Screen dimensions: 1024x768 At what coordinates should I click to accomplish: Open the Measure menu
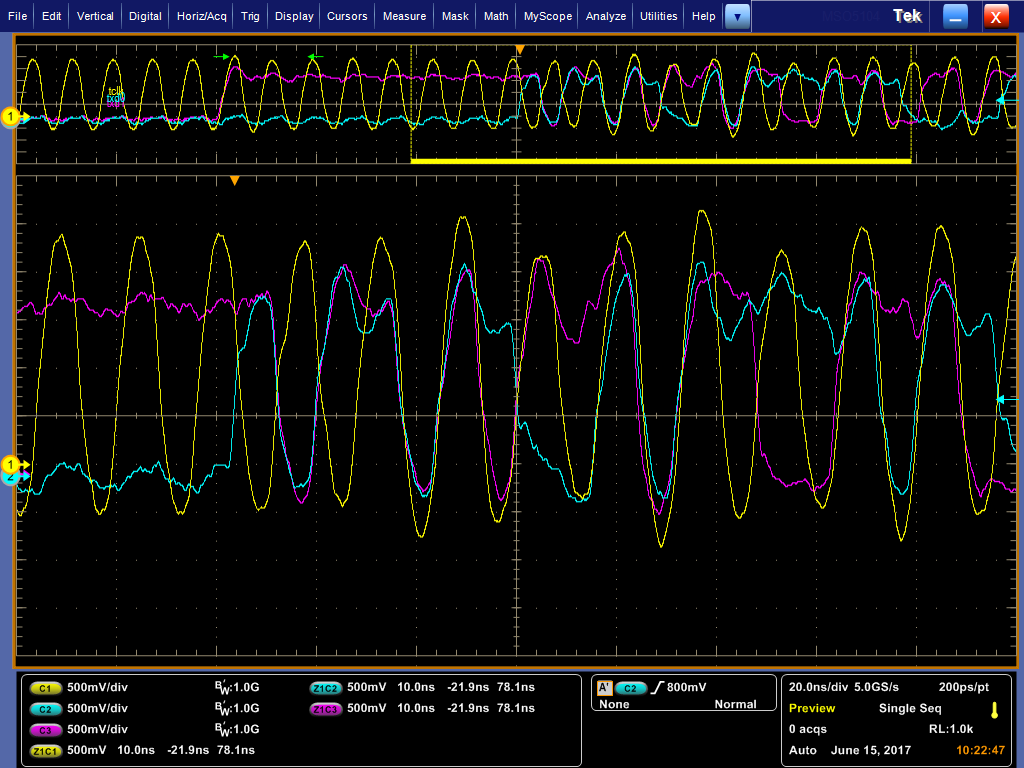click(404, 16)
